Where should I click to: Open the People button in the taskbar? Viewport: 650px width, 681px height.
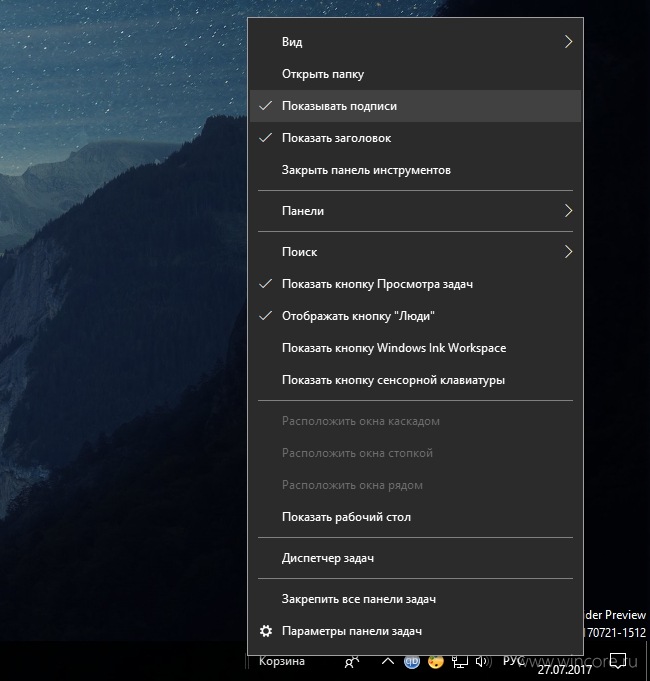tap(352, 662)
